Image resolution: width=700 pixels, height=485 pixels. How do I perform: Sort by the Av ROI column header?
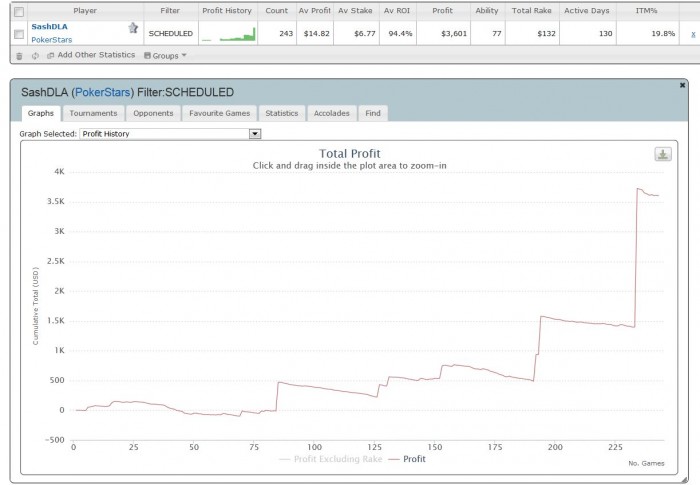pos(397,11)
